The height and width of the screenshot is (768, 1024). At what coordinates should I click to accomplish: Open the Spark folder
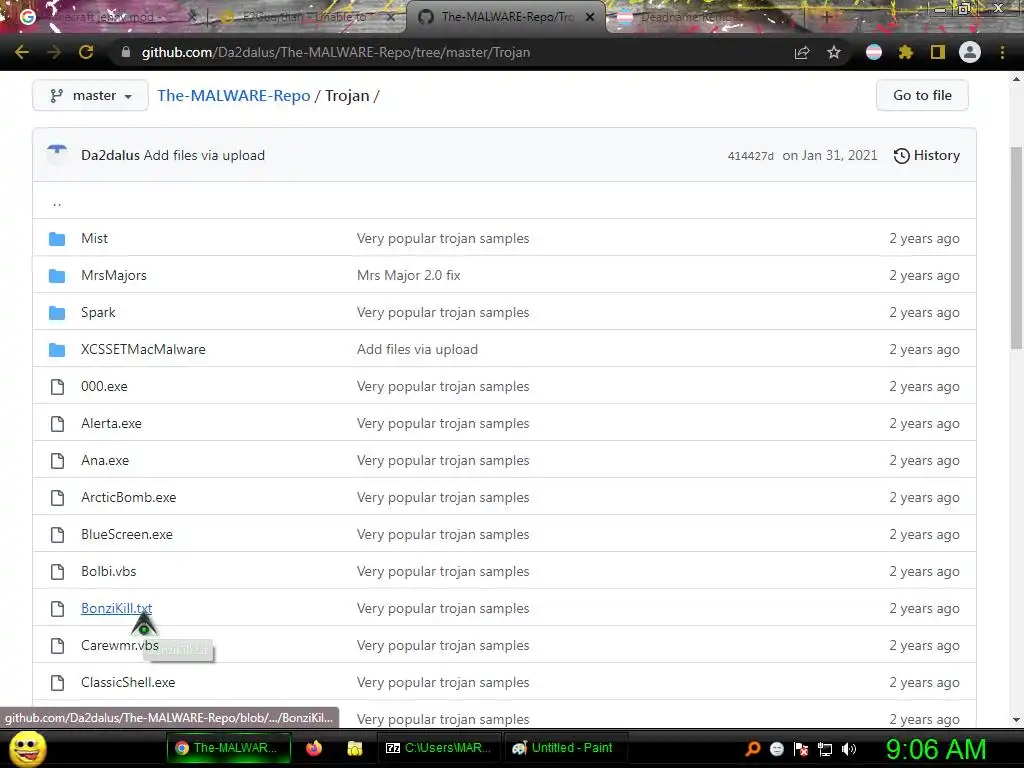98,312
